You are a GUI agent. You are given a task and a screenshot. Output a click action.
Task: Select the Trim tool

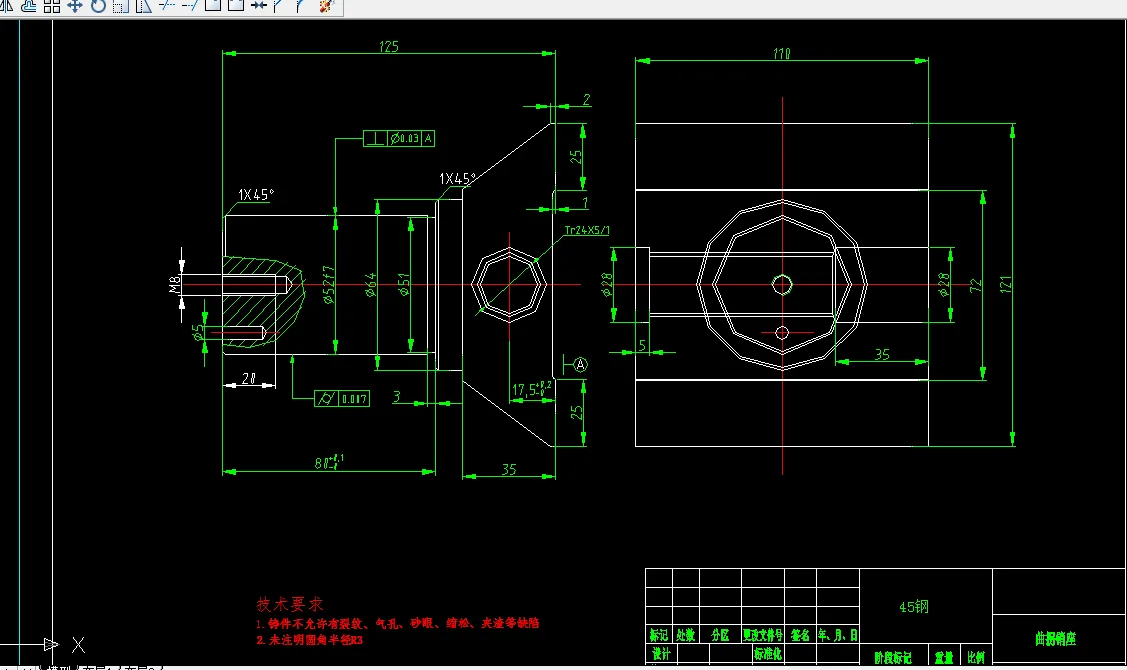[165, 7]
